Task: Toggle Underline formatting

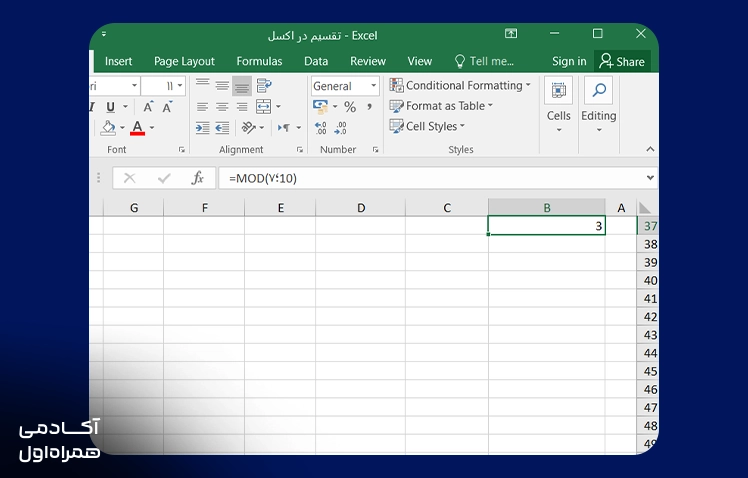Action: (x=110, y=107)
